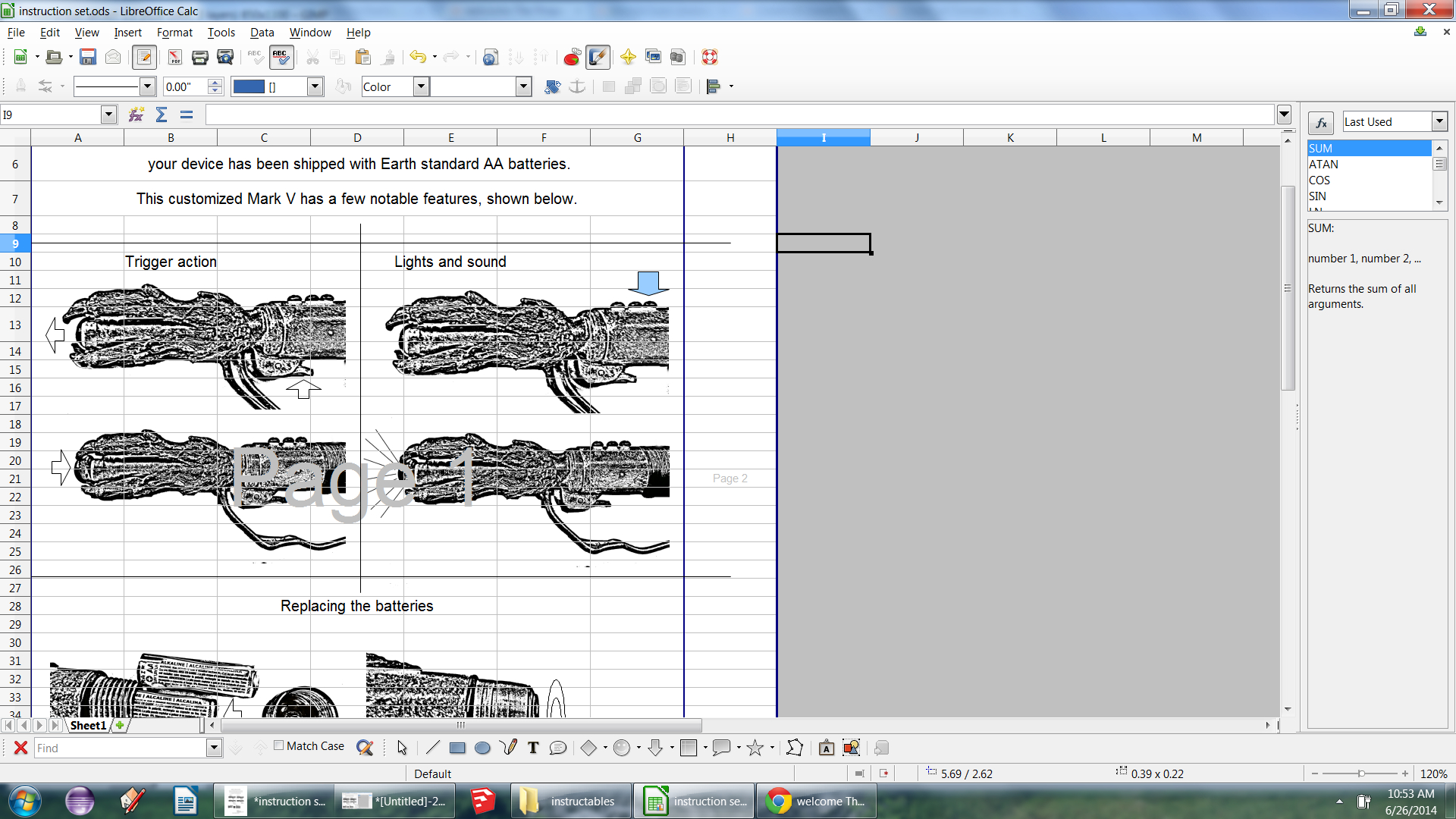Toggle AutoSpellcheck button
1456x819 pixels.
pyautogui.click(x=281, y=57)
